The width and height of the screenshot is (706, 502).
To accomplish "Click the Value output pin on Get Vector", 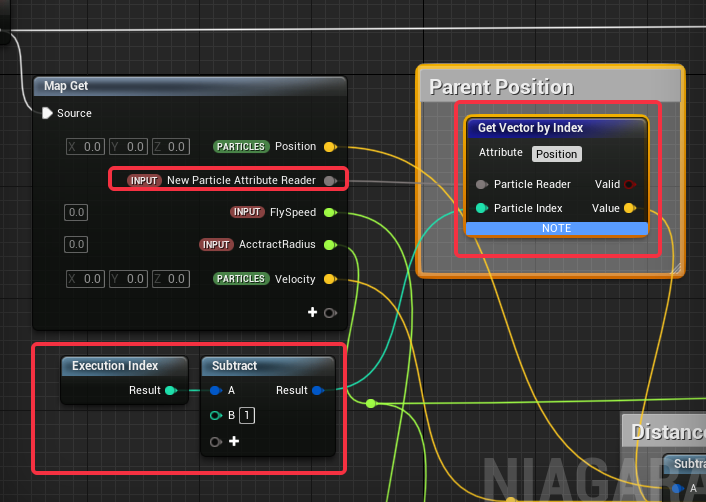I will 629,209.
